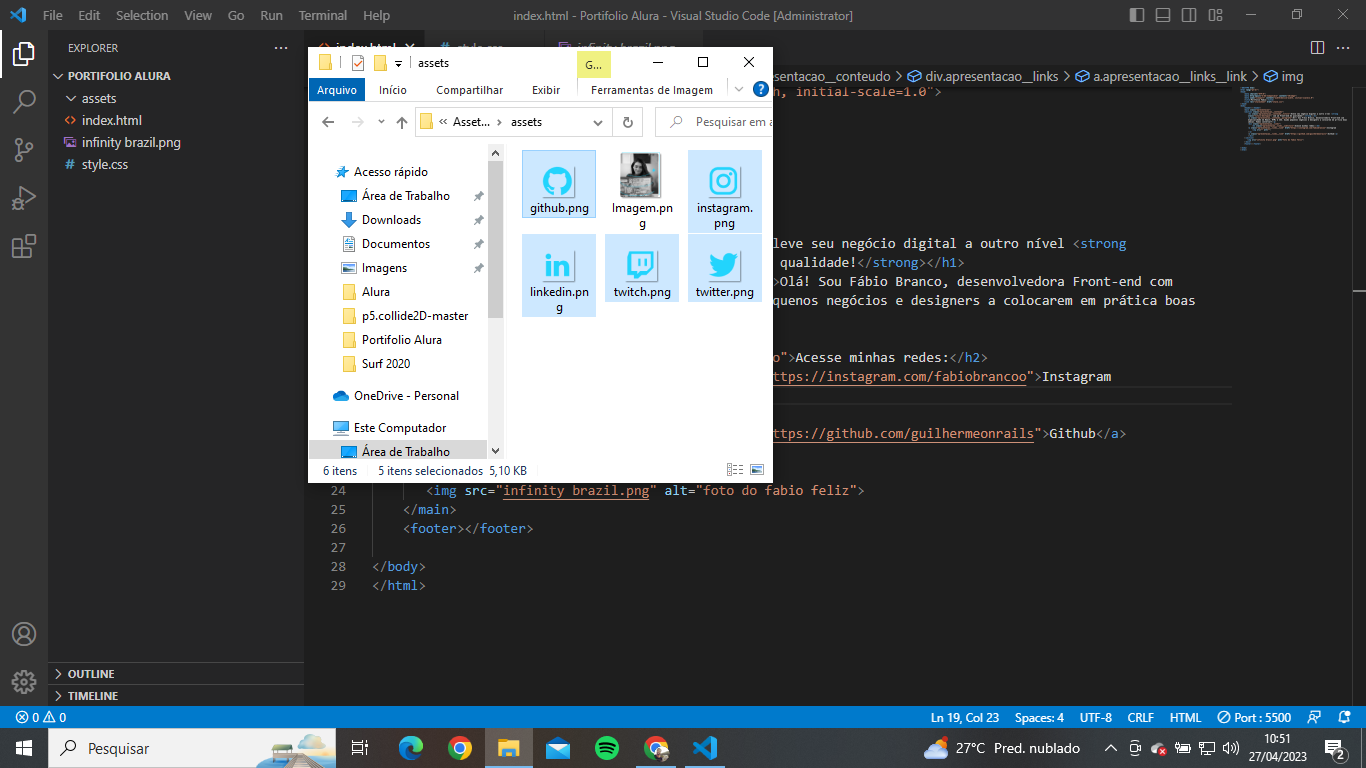
Task: Open the feedback icon in status bar
Action: tap(1316, 718)
